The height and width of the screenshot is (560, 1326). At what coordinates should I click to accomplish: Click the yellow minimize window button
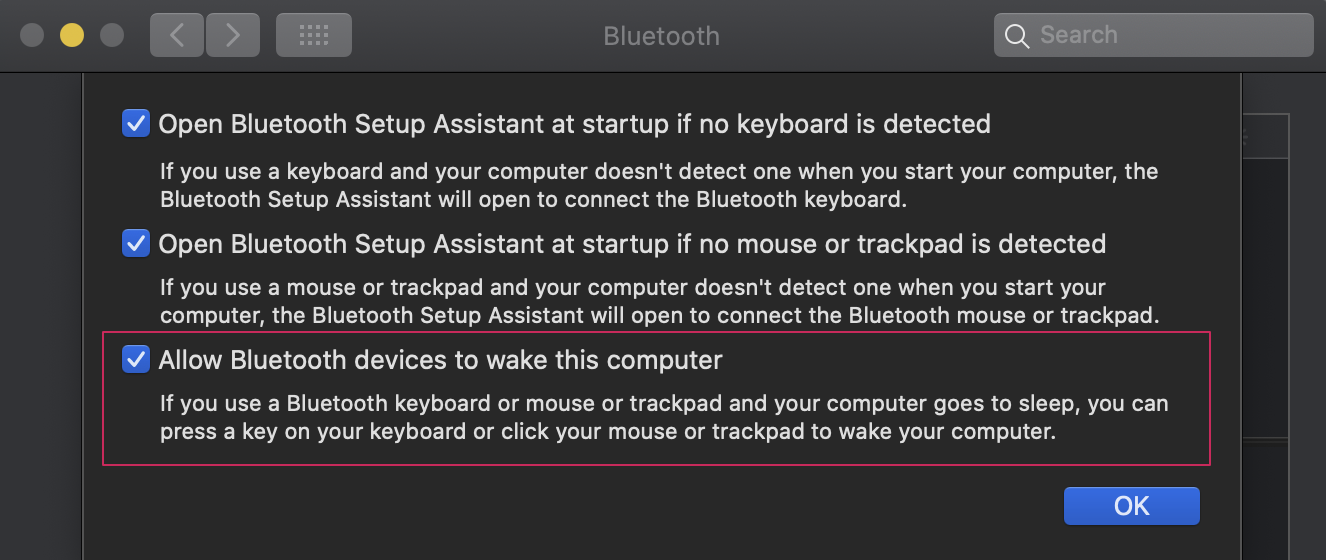pyautogui.click(x=72, y=35)
